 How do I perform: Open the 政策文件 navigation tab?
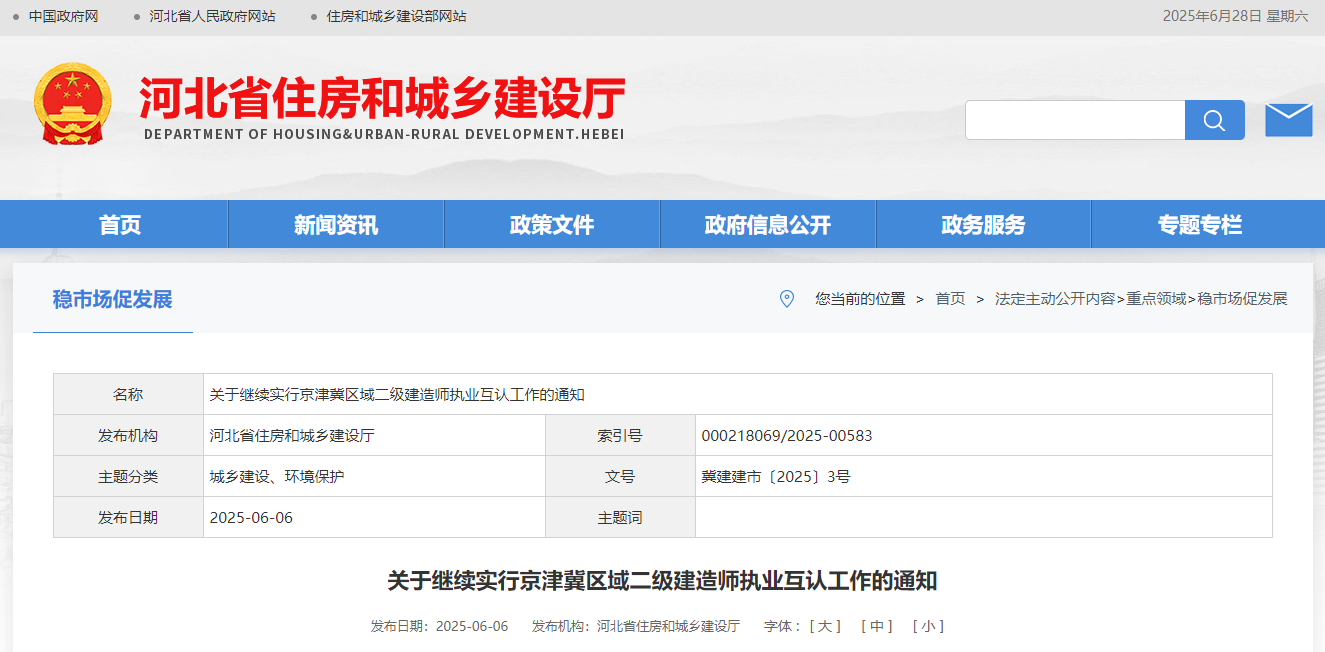(552, 225)
